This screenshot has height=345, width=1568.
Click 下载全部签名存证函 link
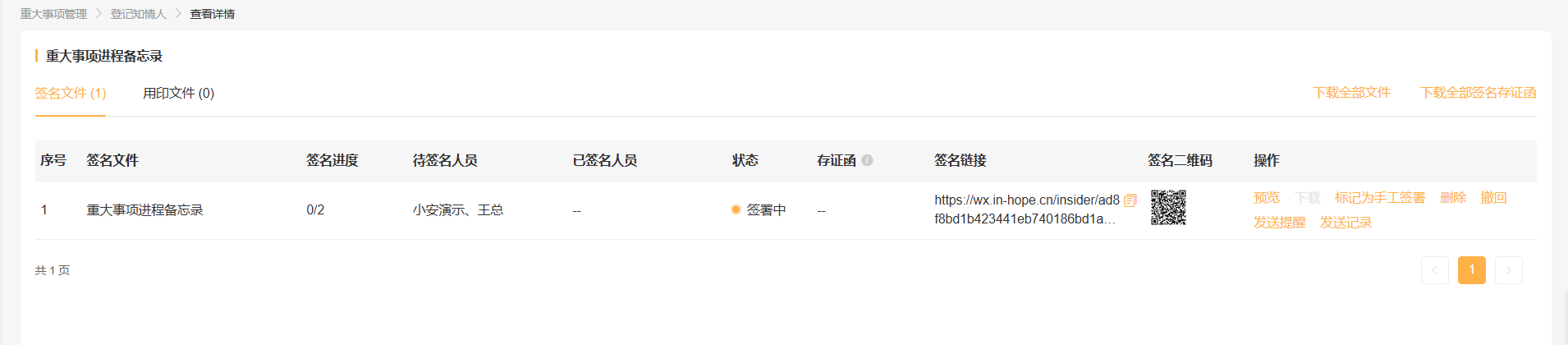click(1479, 93)
